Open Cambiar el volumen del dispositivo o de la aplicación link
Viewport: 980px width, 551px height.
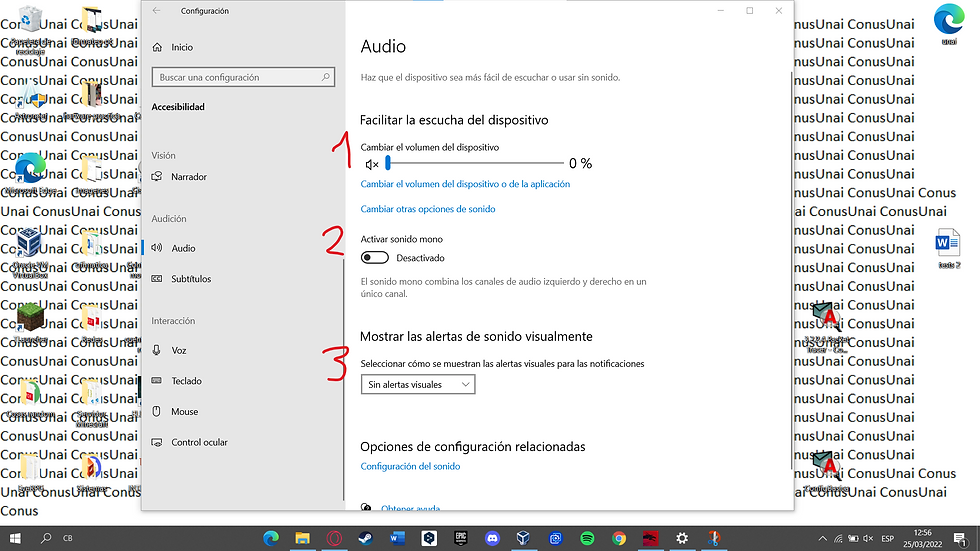(465, 184)
